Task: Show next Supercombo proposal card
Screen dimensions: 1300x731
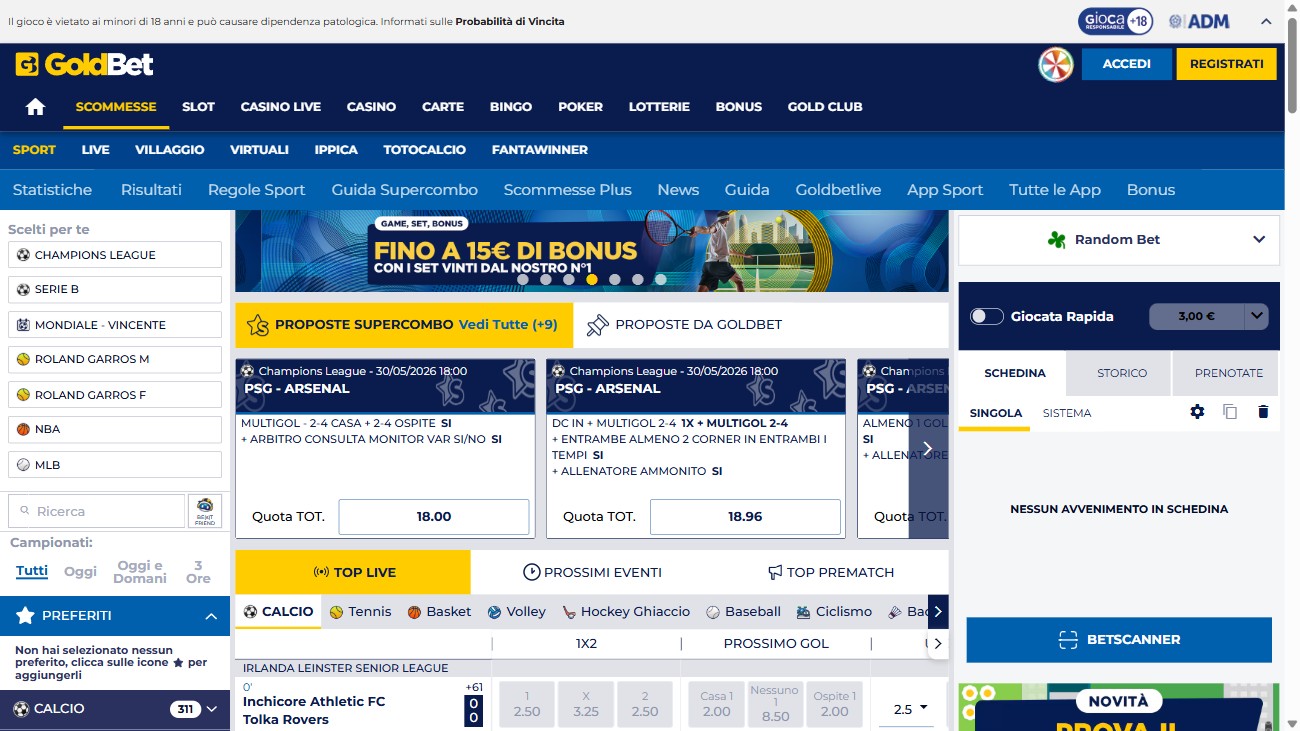Action: click(x=928, y=448)
